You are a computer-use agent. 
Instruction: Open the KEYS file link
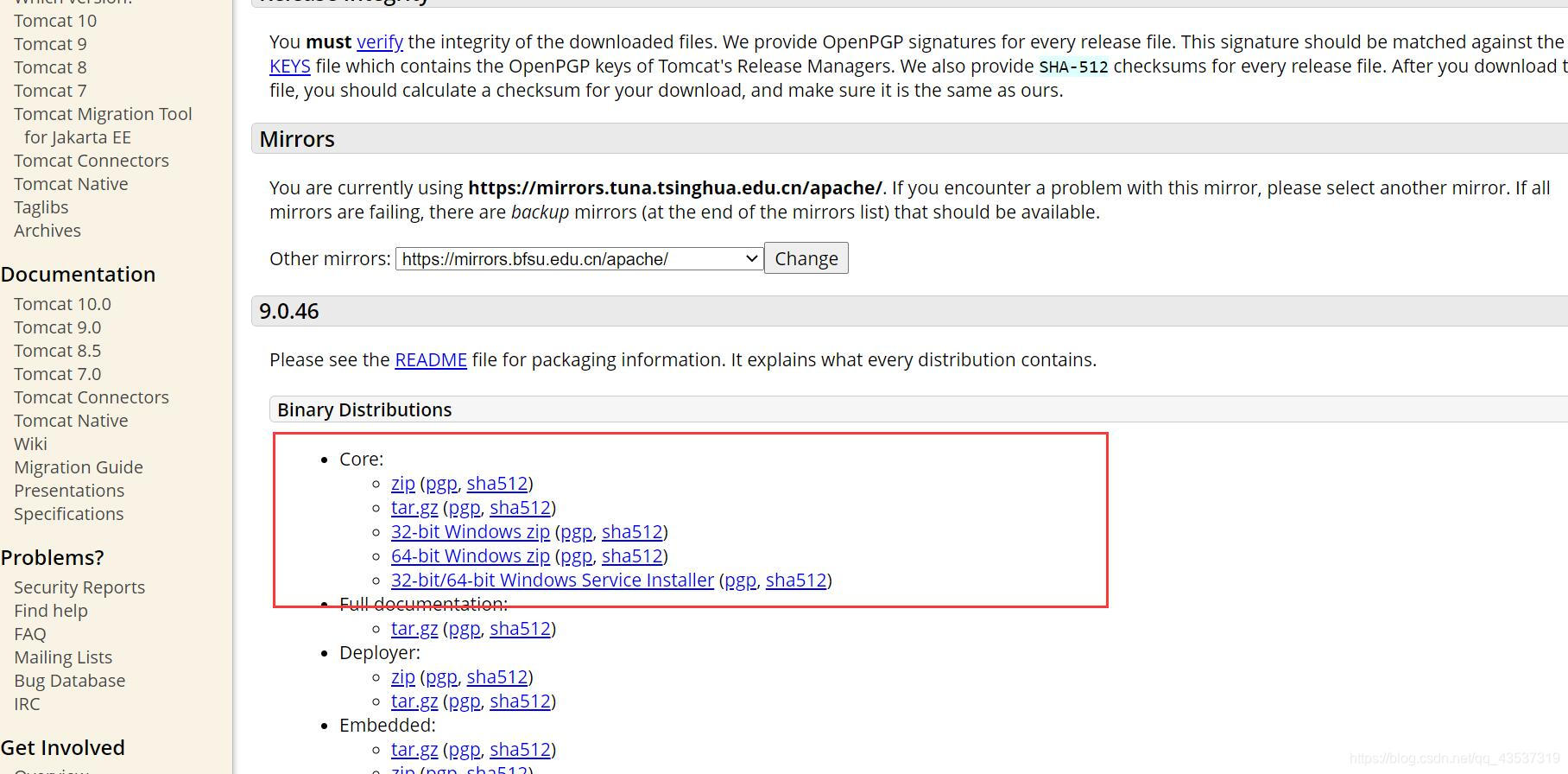click(290, 66)
